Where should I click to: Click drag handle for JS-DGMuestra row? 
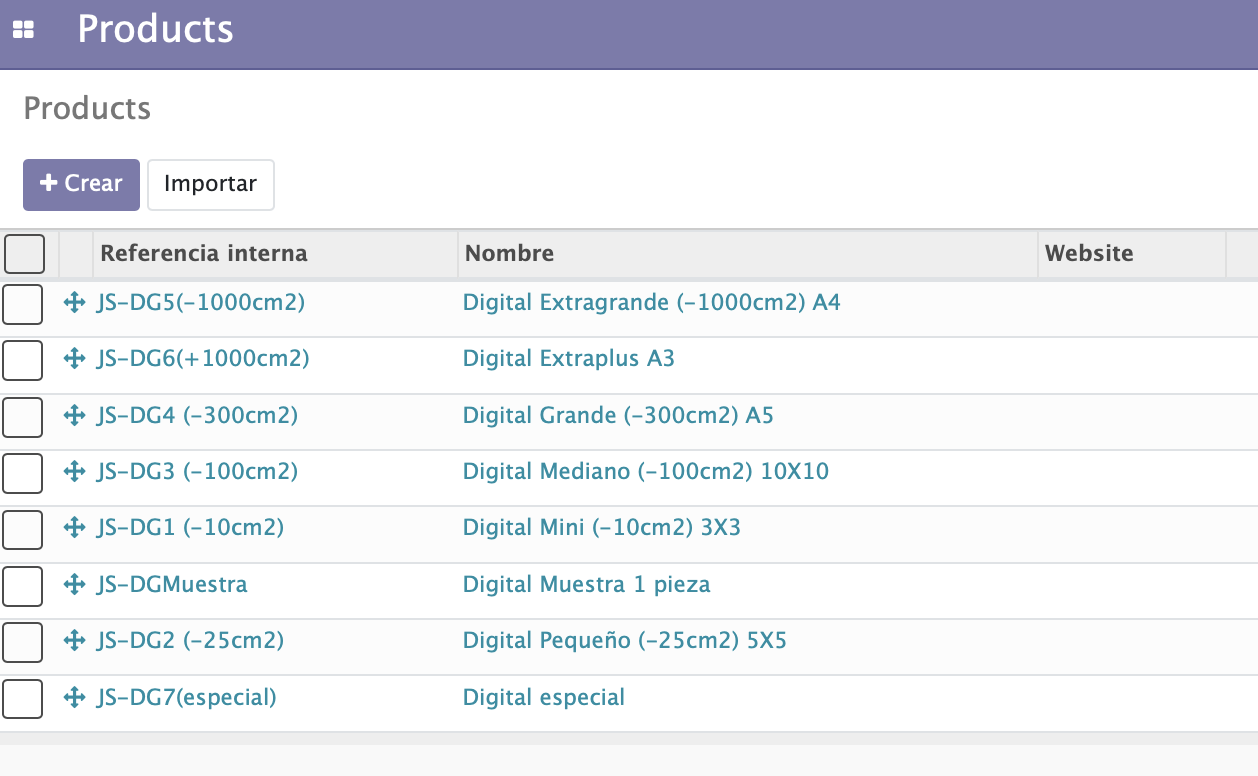pyautogui.click(x=73, y=584)
